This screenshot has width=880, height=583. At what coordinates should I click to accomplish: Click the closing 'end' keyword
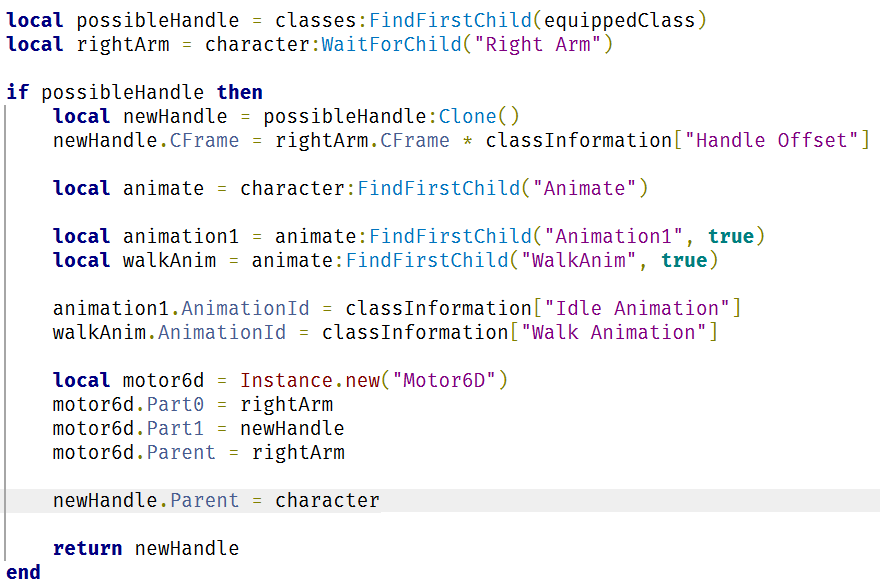pyautogui.click(x=24, y=572)
